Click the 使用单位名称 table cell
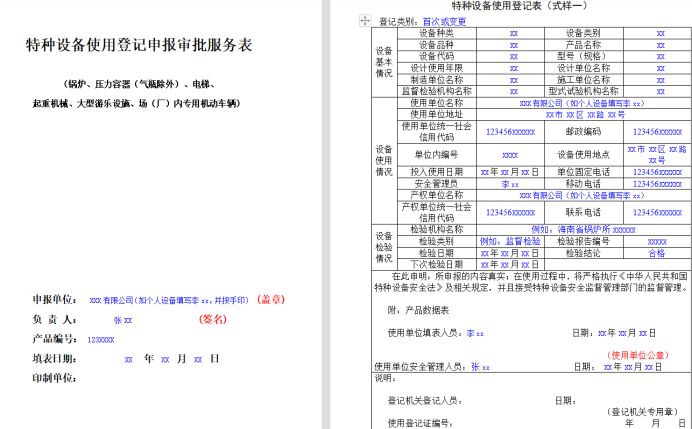Image resolution: width=692 pixels, height=429 pixels. 437,103
